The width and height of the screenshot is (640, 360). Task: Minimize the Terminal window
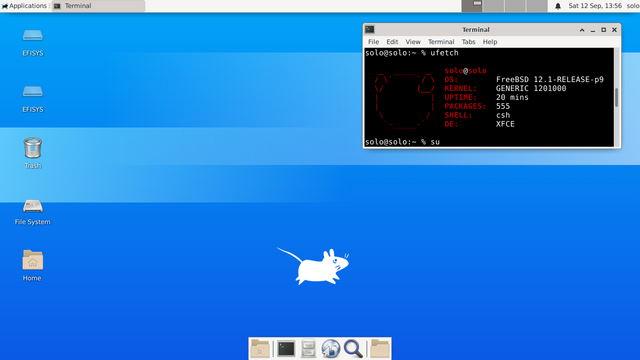pyautogui.click(x=593, y=30)
